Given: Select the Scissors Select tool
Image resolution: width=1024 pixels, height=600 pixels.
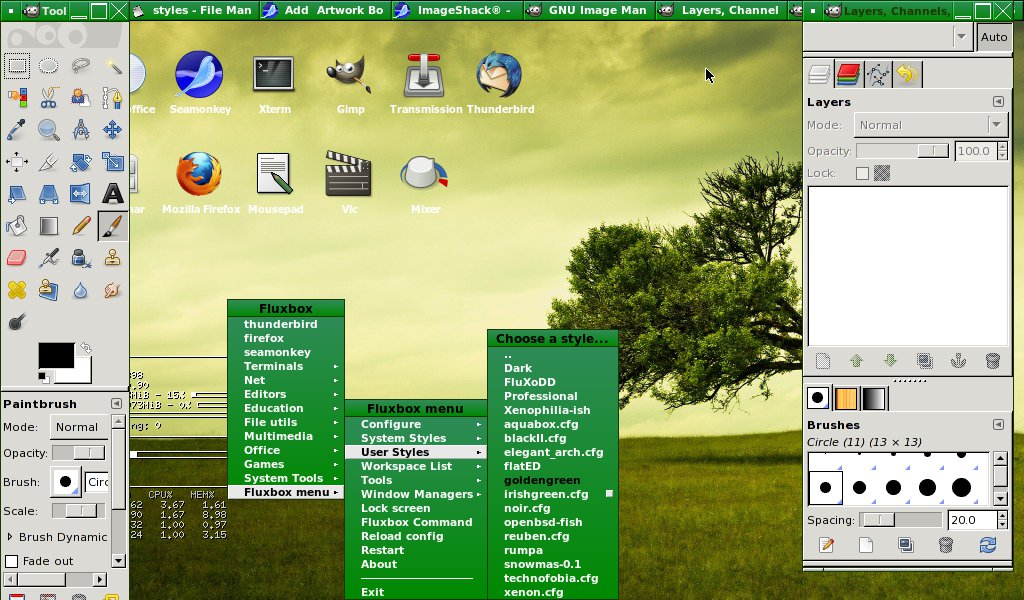Looking at the screenshot, I should 48,98.
